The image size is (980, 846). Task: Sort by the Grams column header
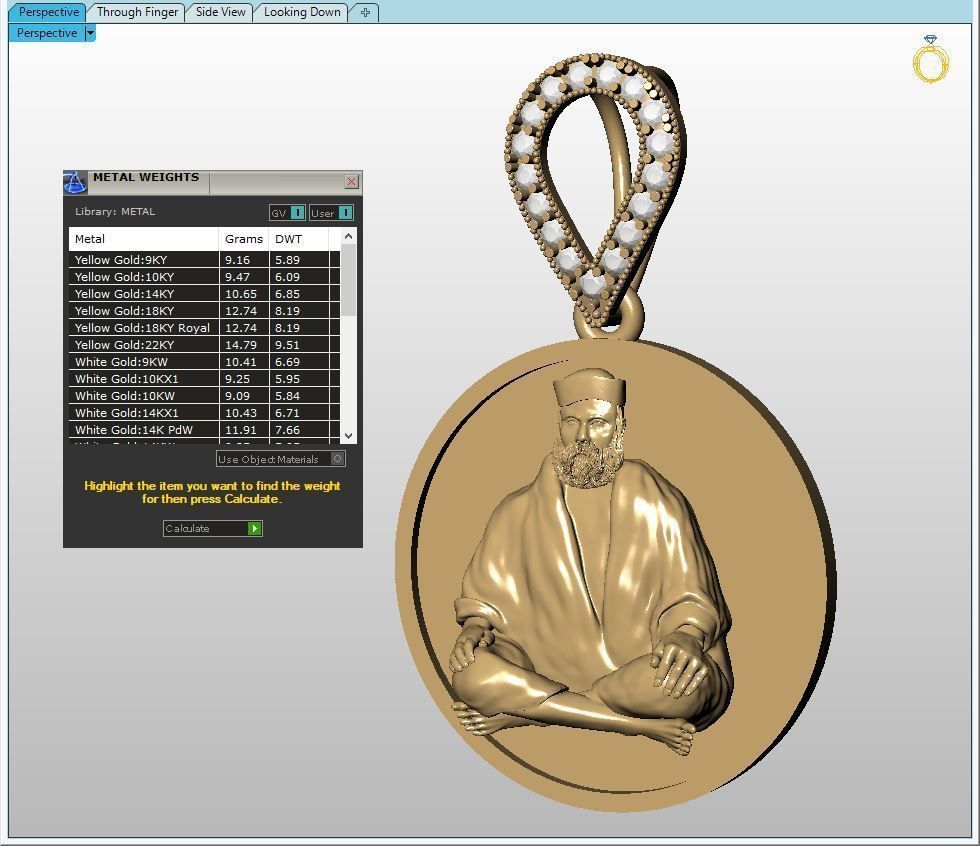pos(244,239)
